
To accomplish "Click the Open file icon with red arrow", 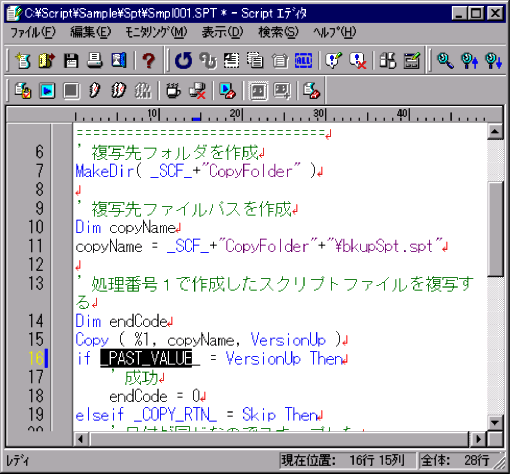I will (47, 61).
